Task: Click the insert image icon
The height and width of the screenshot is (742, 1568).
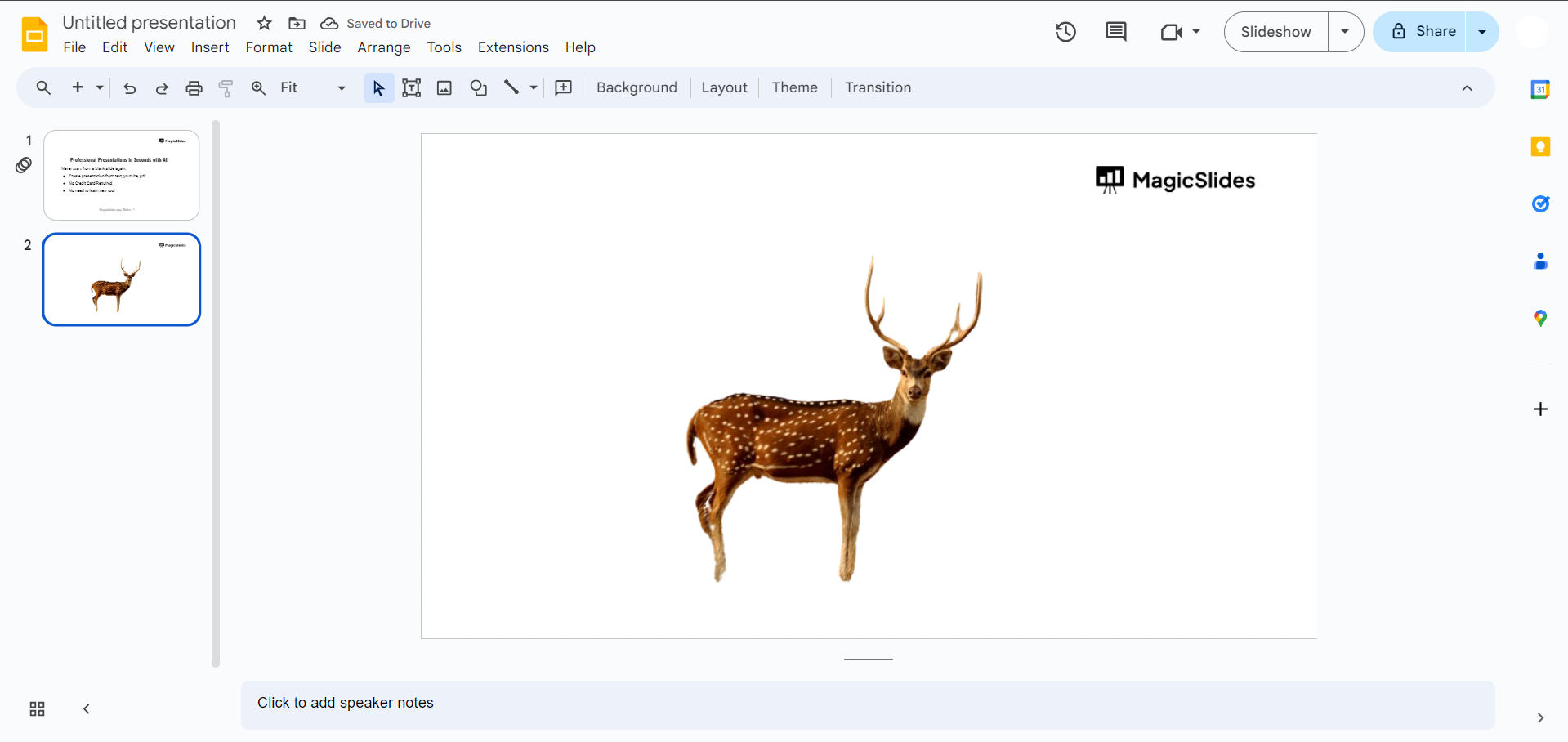Action: (x=444, y=88)
